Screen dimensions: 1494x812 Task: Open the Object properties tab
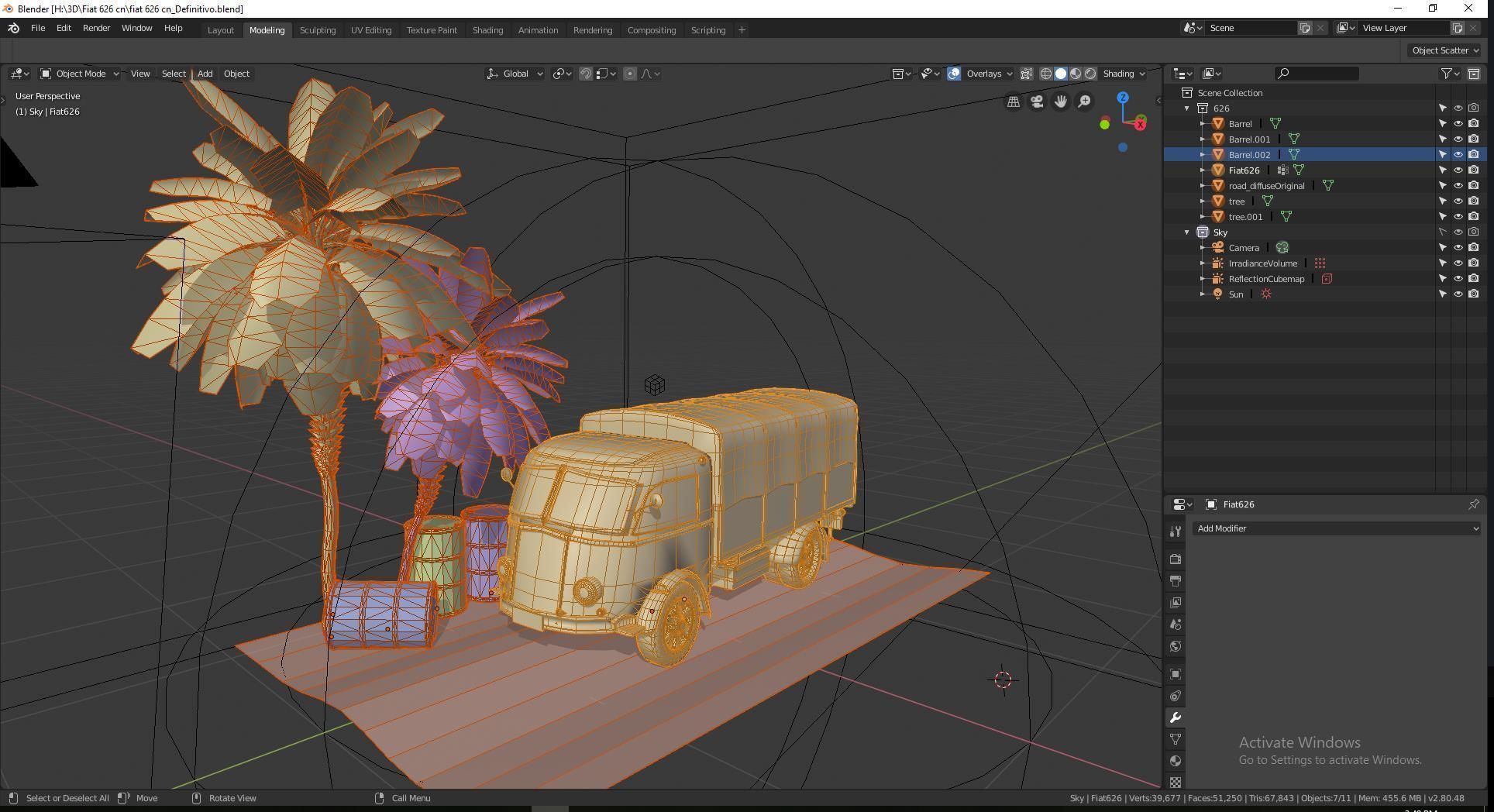pos(1176,674)
